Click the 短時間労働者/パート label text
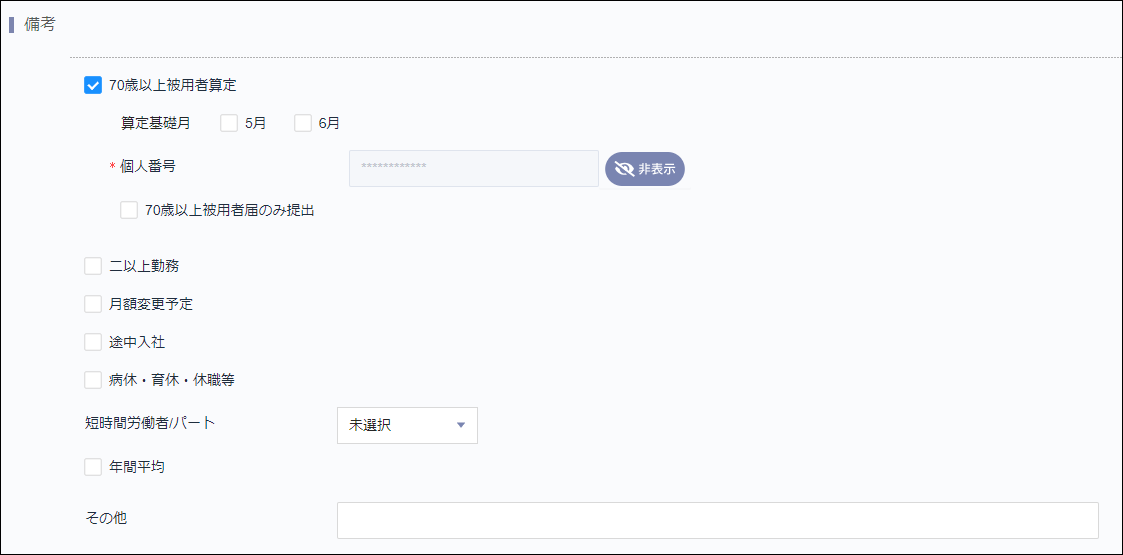1123x555 pixels. tap(150, 423)
